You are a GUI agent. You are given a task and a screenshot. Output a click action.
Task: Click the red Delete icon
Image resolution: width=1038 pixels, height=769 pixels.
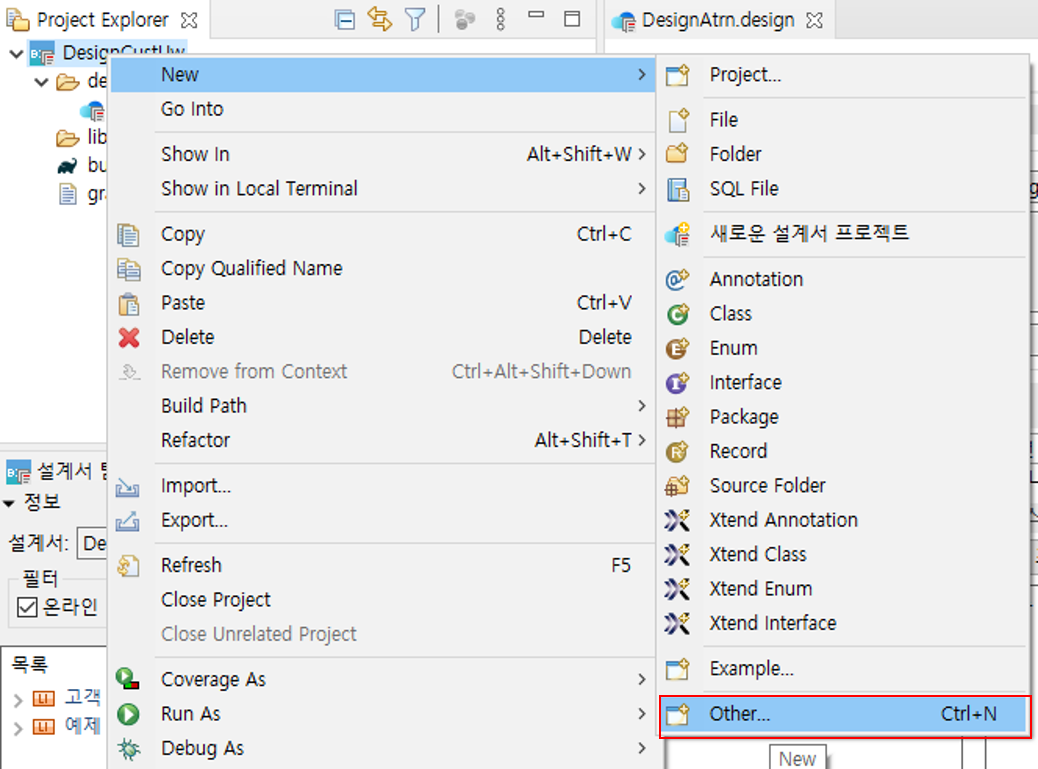(129, 338)
